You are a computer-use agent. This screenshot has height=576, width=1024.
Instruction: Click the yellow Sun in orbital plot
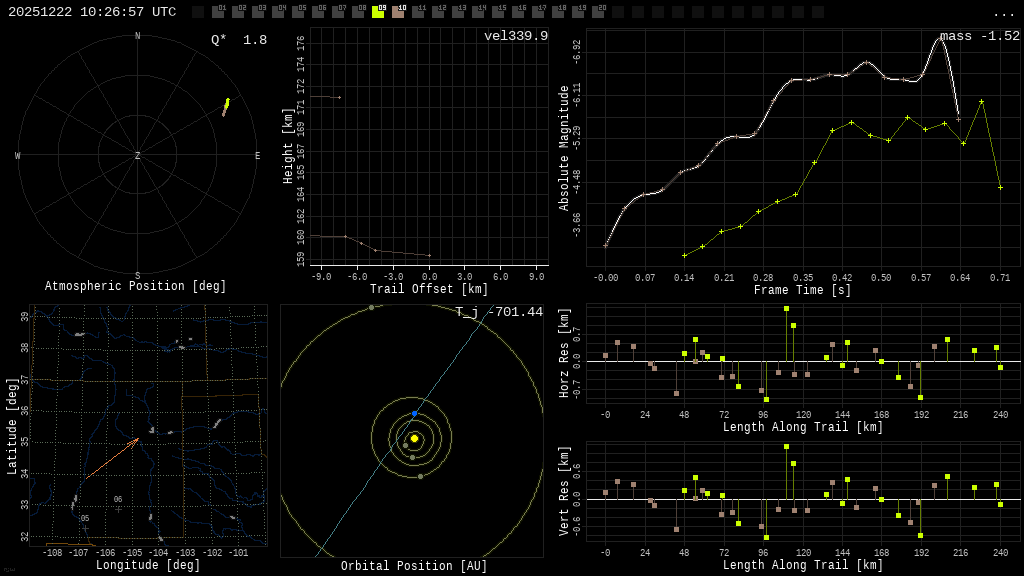414,438
